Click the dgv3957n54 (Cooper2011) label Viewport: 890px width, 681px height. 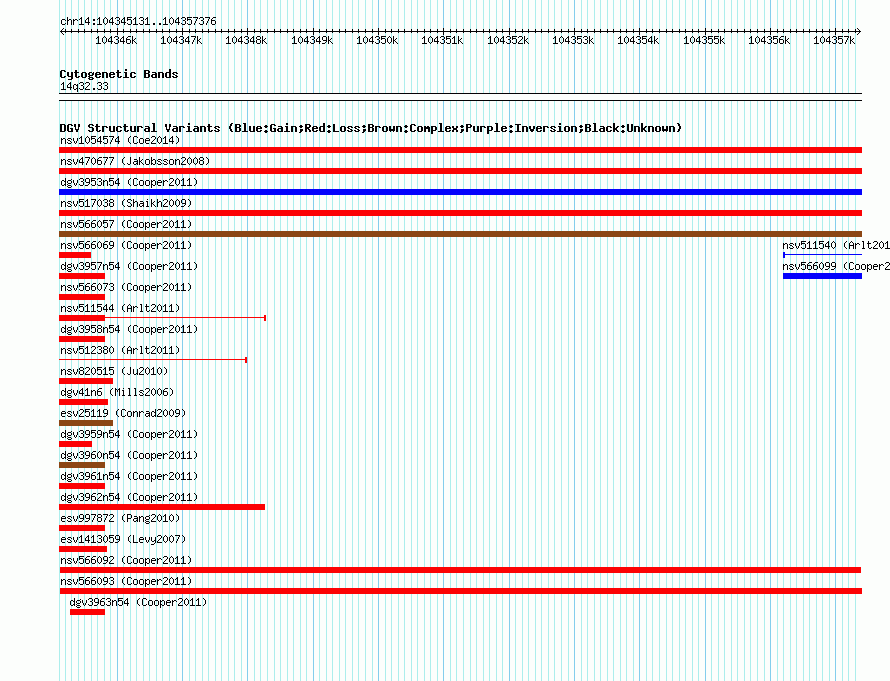coord(129,266)
